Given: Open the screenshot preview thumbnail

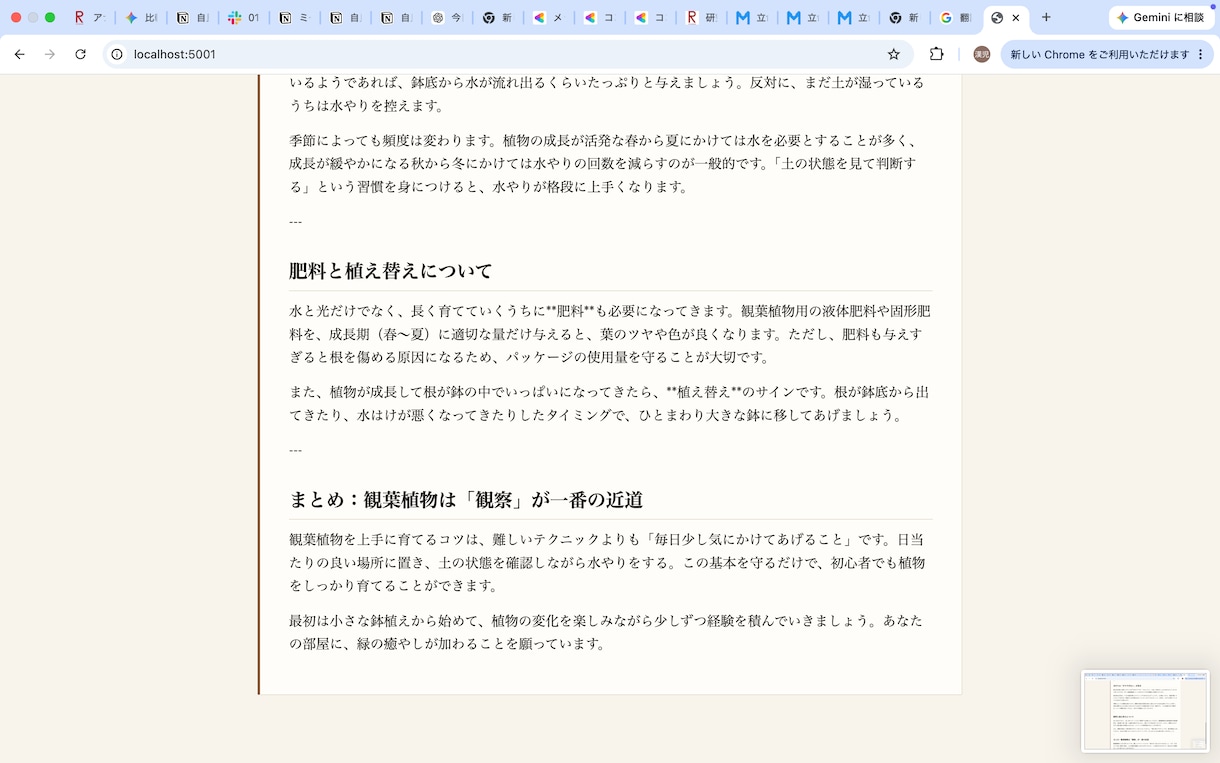Looking at the screenshot, I should click(x=1145, y=711).
